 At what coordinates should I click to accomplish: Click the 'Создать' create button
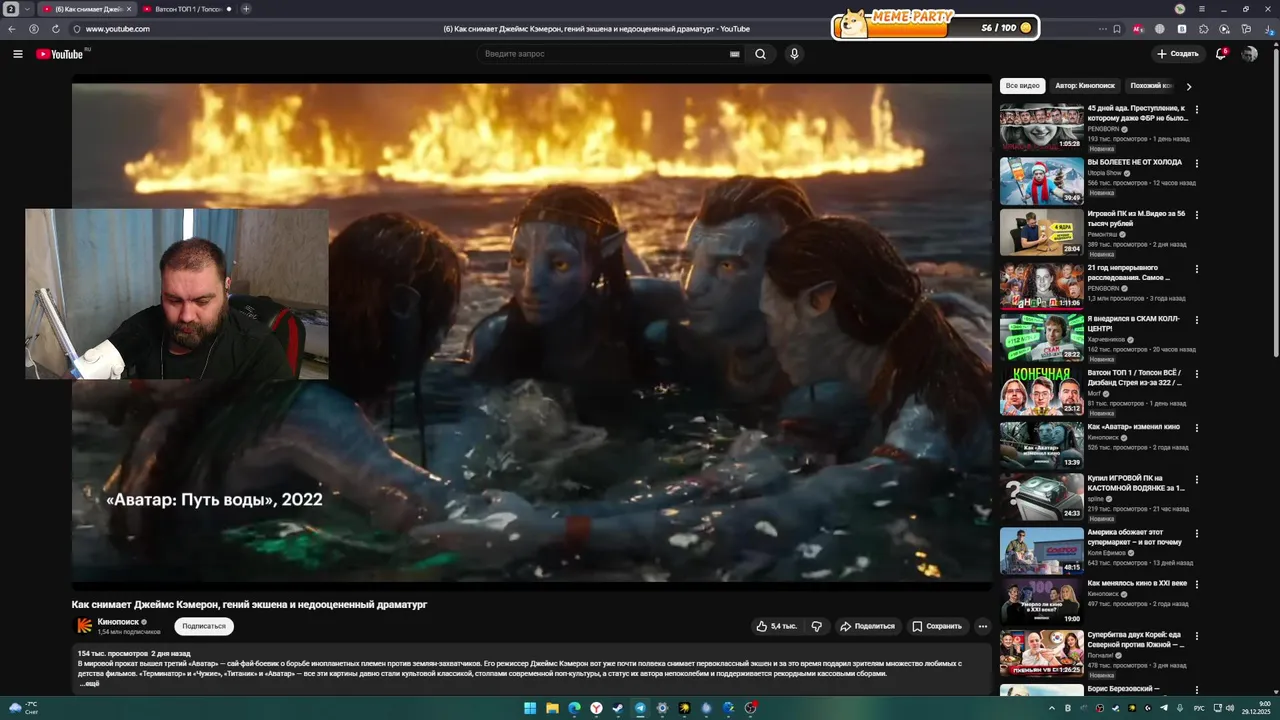coord(1177,54)
